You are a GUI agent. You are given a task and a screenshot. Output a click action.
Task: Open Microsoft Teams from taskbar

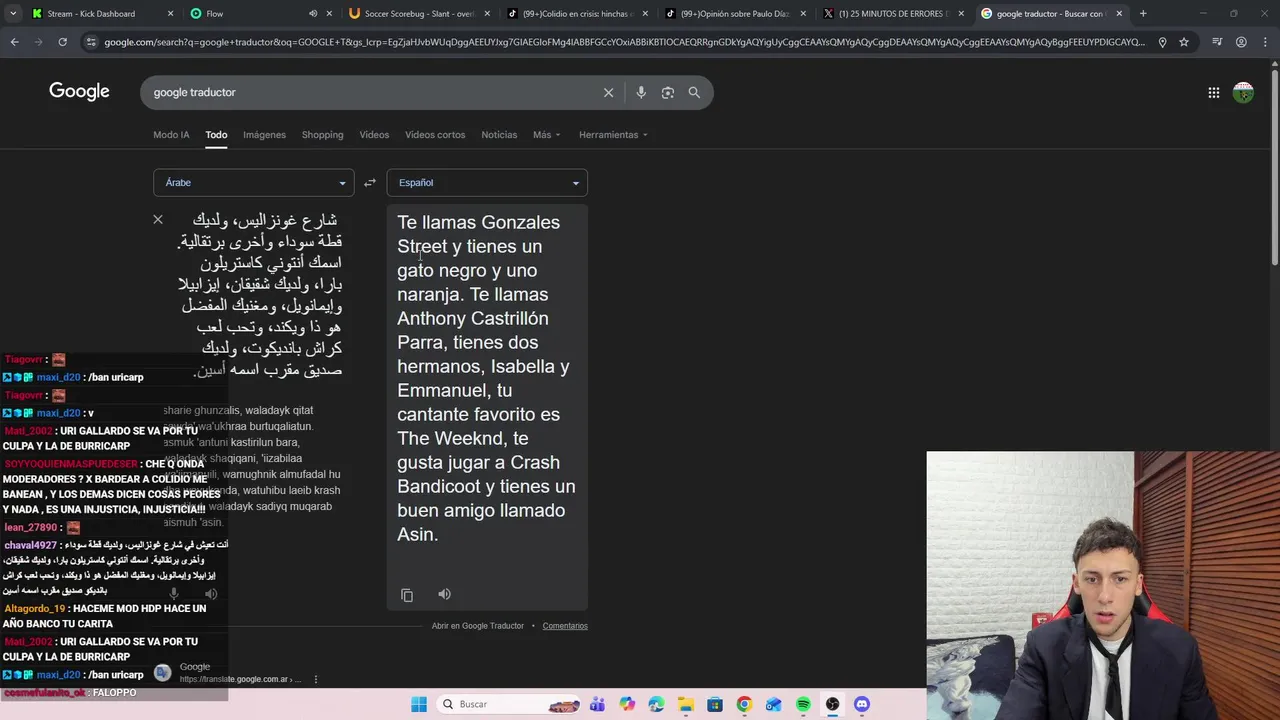pos(597,704)
